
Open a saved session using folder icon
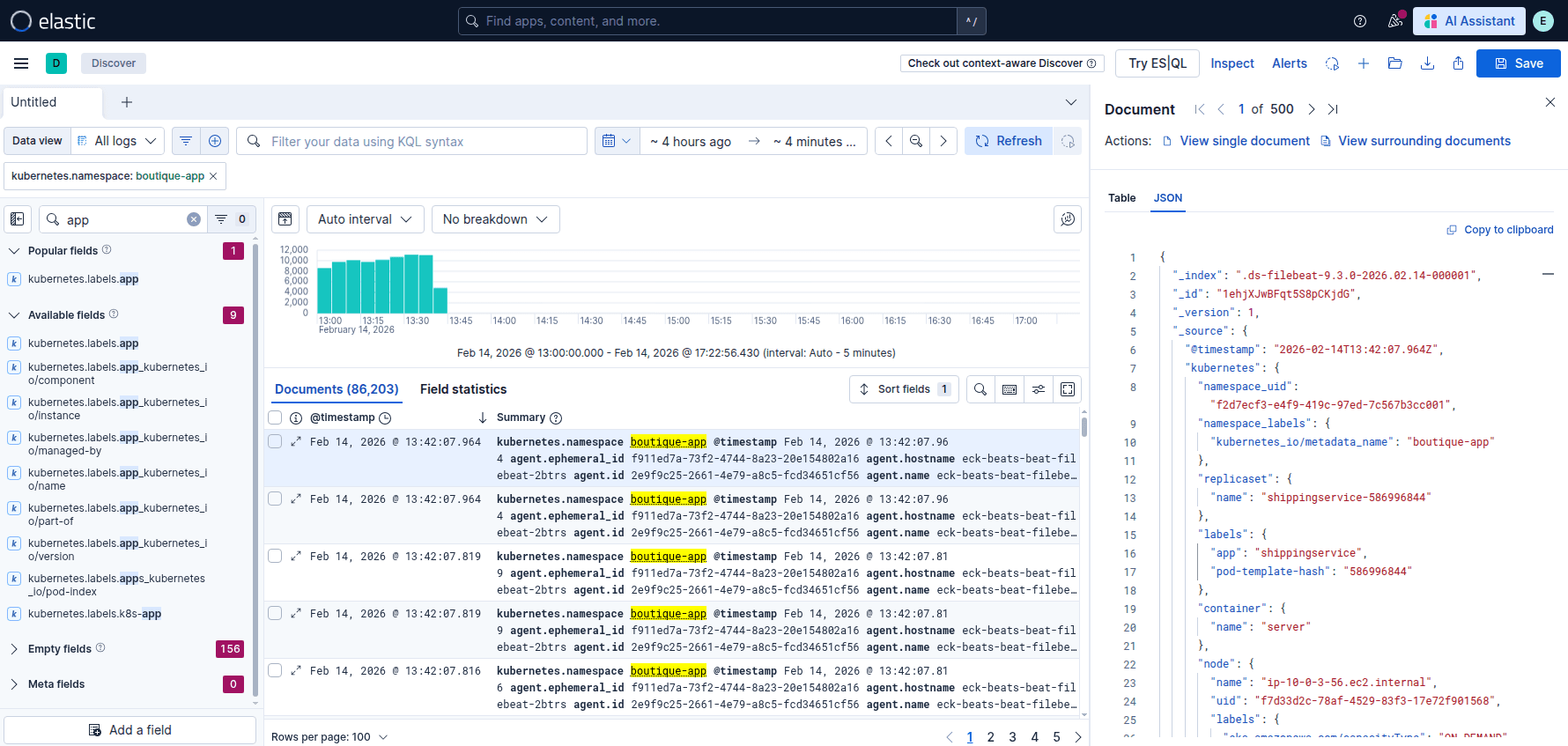click(1395, 63)
